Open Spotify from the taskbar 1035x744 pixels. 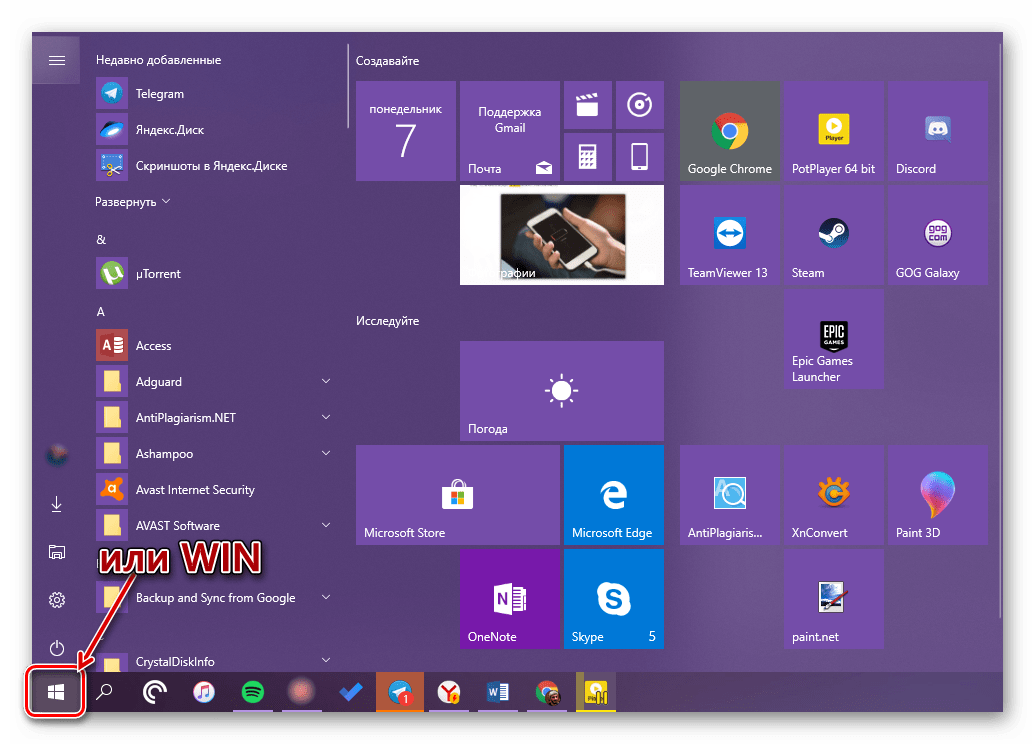[253, 692]
